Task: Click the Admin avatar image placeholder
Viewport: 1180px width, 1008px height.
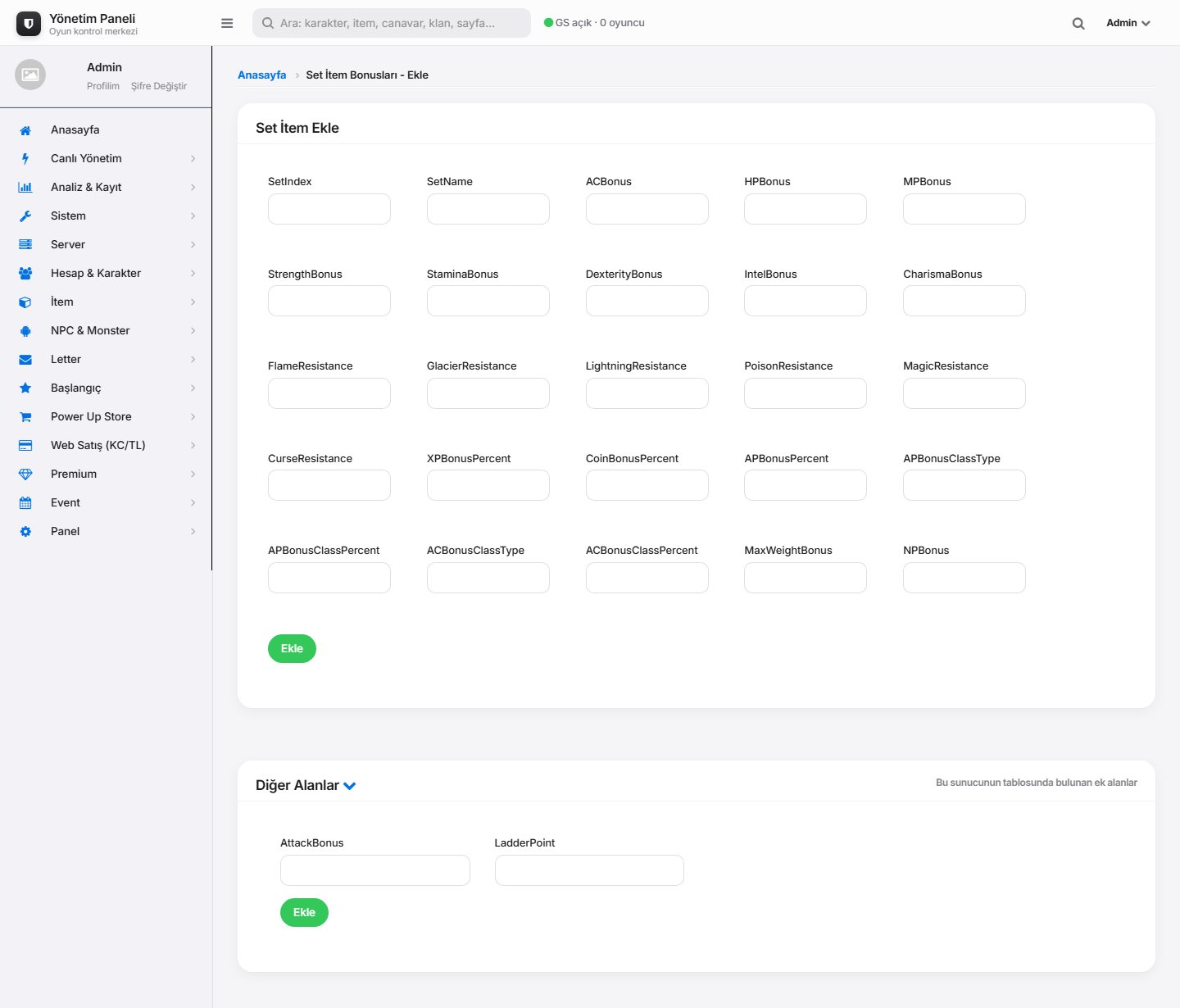Action: point(30,75)
